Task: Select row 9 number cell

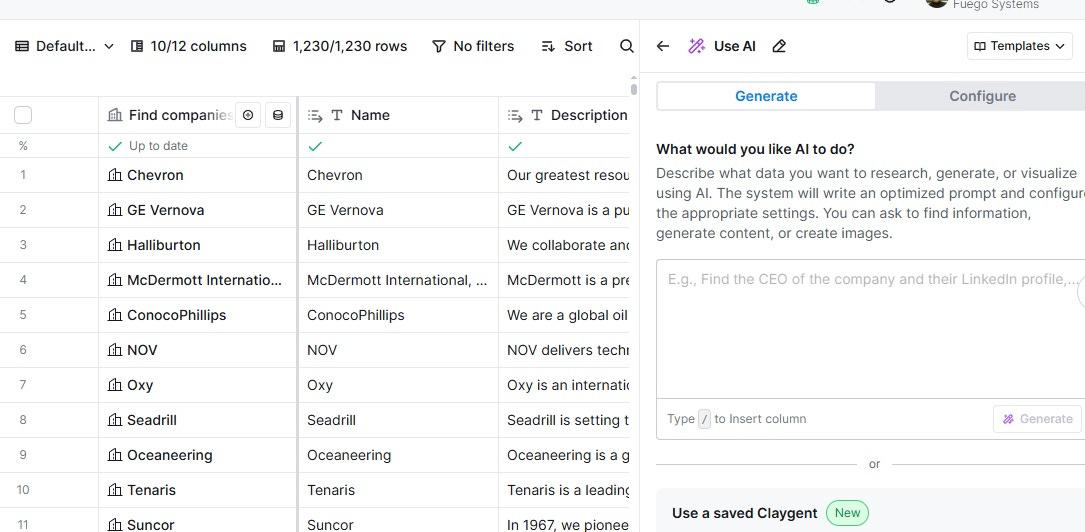Action: (23, 455)
